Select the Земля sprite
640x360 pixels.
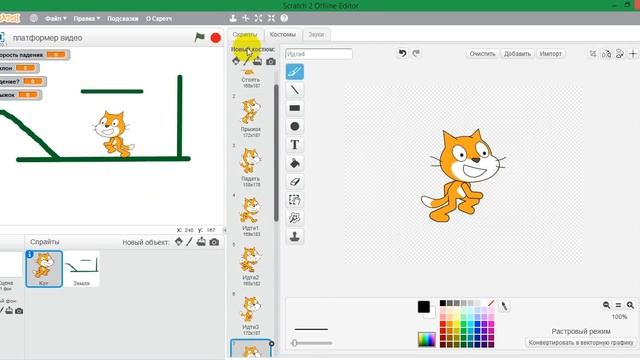click(81, 269)
